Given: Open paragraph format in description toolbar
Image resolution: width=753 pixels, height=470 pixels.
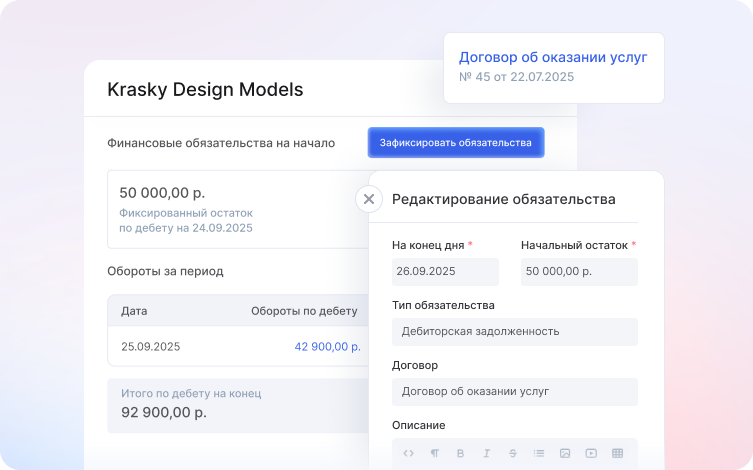Looking at the screenshot, I should [x=435, y=453].
